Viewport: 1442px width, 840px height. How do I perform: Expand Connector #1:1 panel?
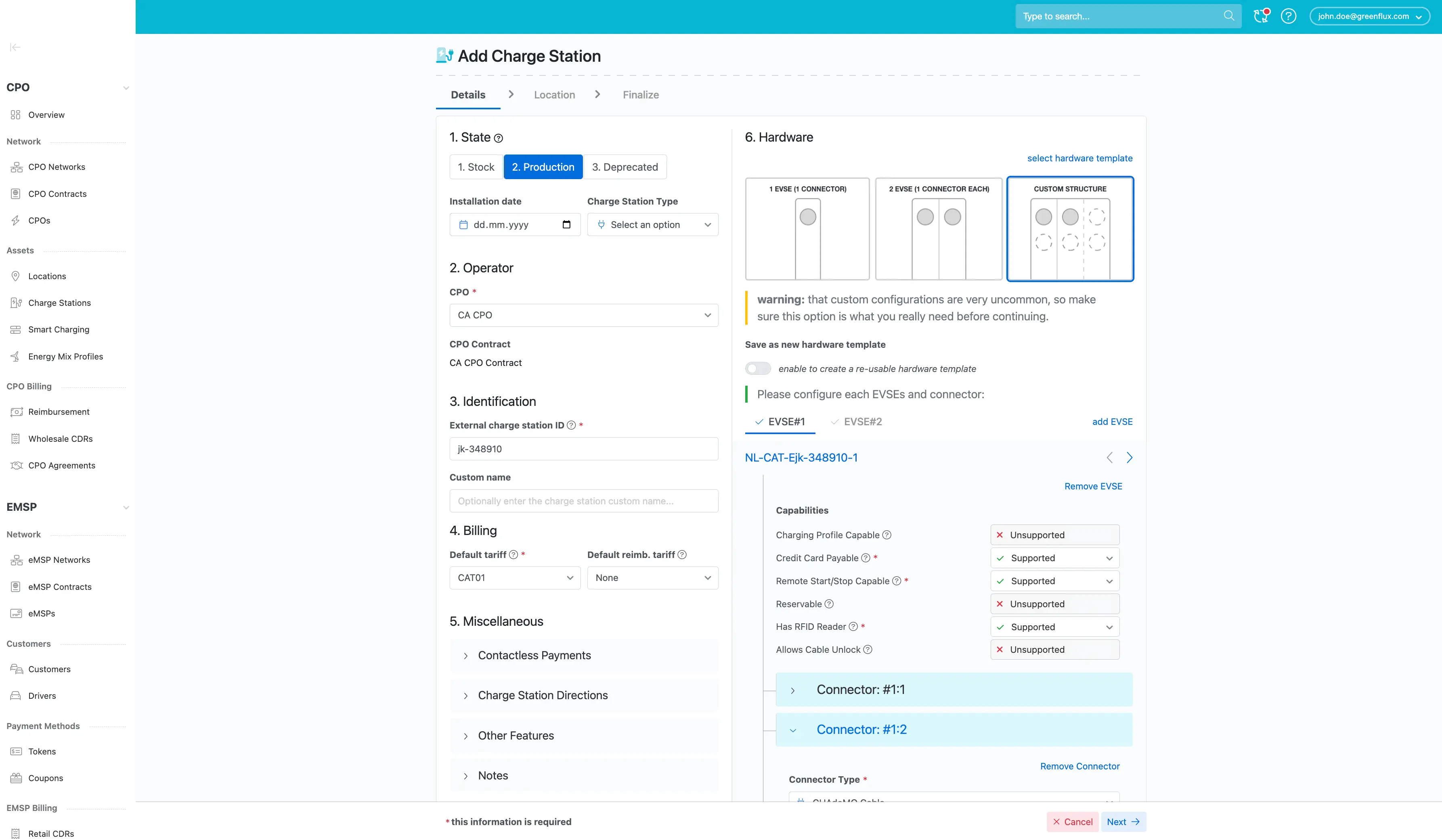click(x=954, y=690)
